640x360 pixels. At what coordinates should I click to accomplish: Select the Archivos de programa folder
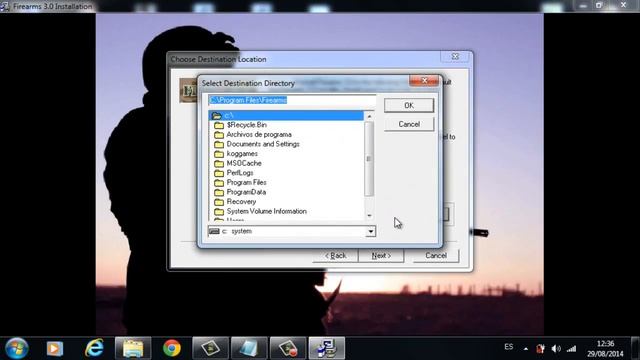[x=259, y=135]
